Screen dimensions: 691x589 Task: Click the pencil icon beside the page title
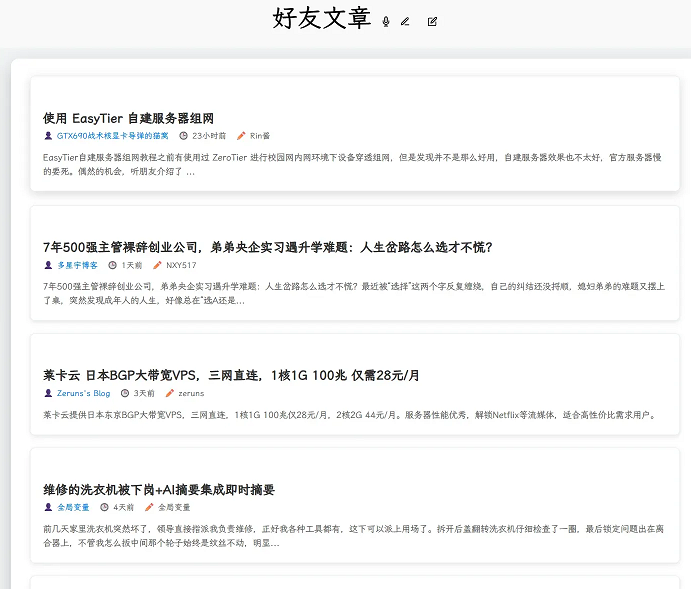[x=405, y=21]
